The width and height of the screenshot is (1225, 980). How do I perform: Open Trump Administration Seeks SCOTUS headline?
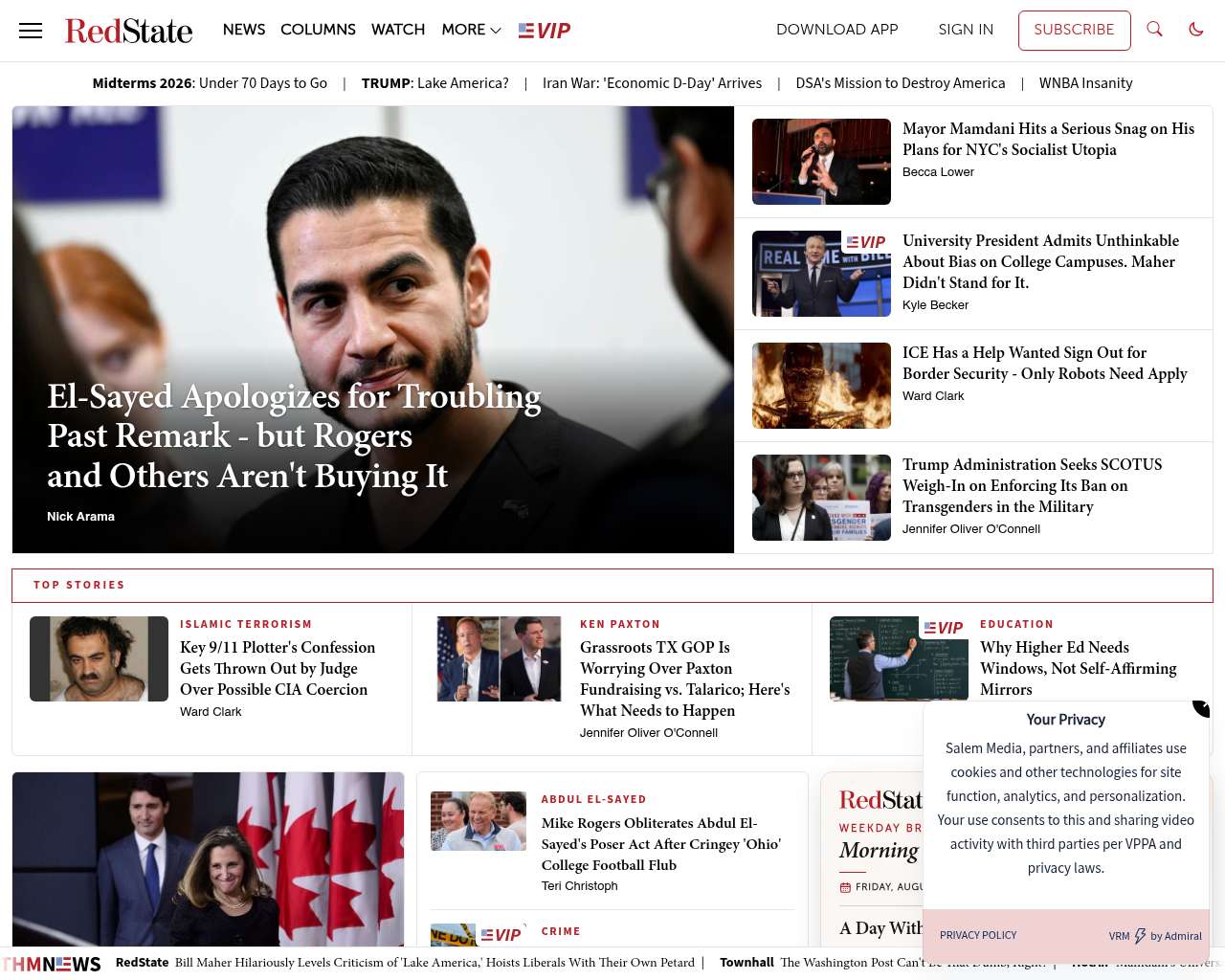(1033, 485)
